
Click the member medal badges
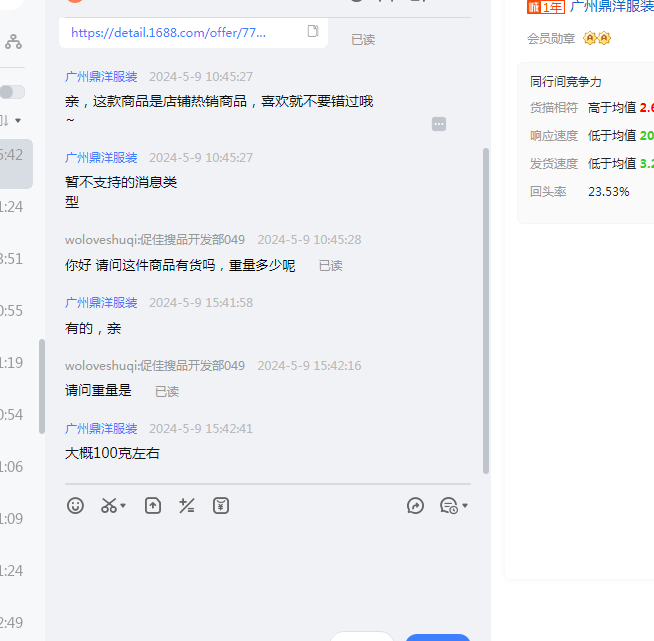597,38
